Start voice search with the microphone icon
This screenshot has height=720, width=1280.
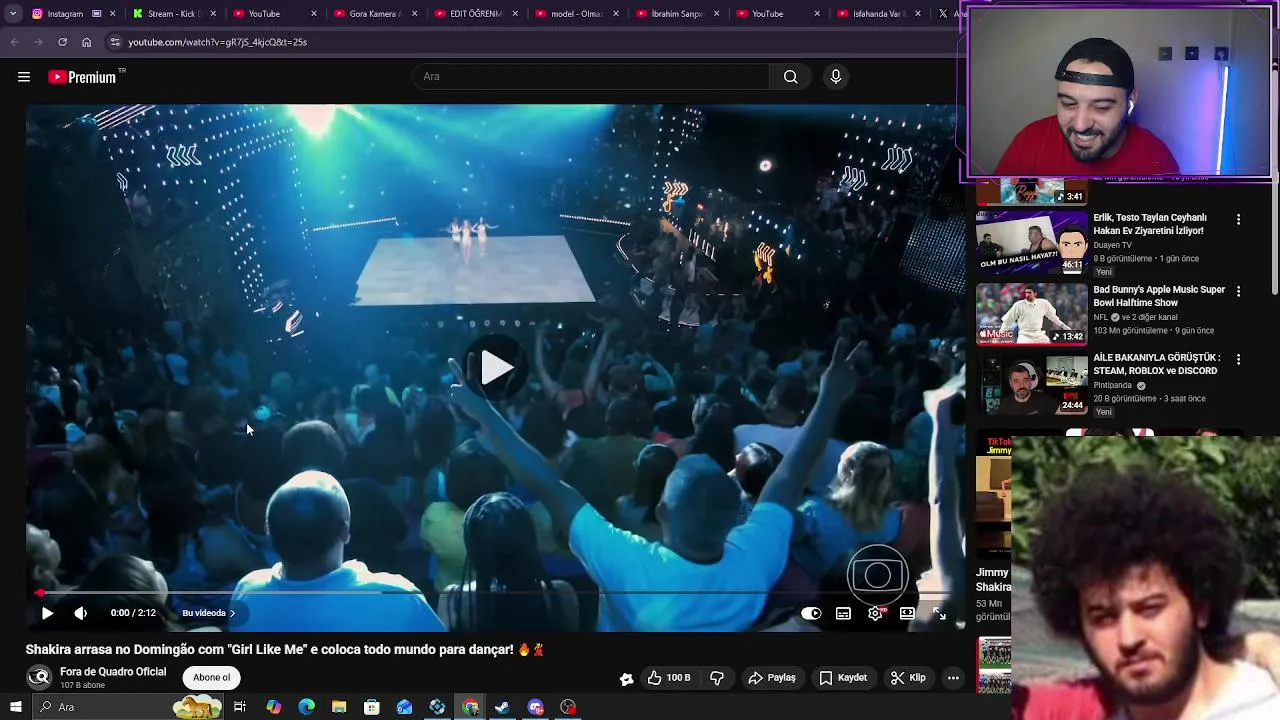click(x=836, y=76)
